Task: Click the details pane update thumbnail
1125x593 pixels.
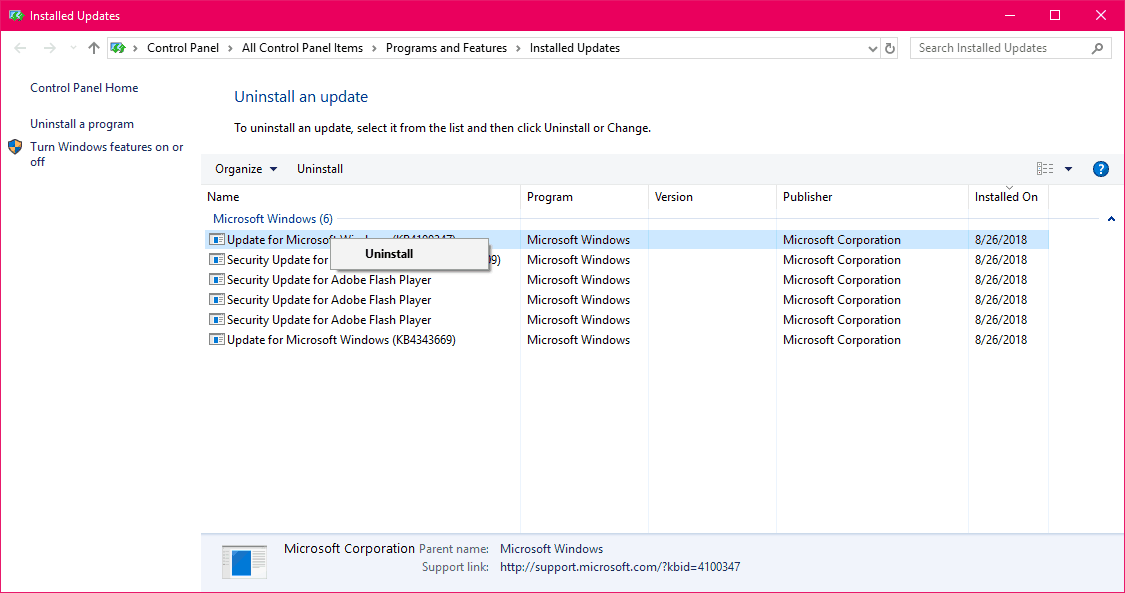Action: [244, 561]
